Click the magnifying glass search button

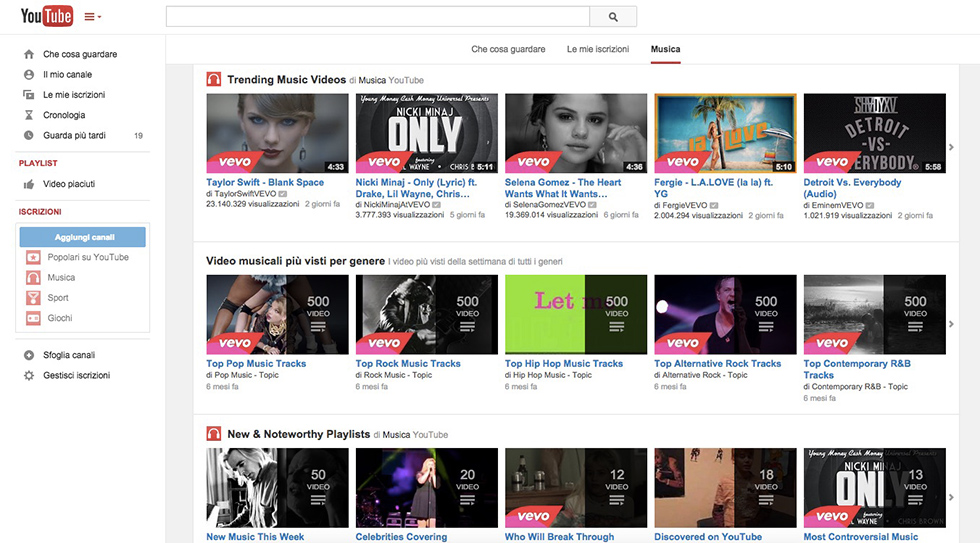coord(613,17)
